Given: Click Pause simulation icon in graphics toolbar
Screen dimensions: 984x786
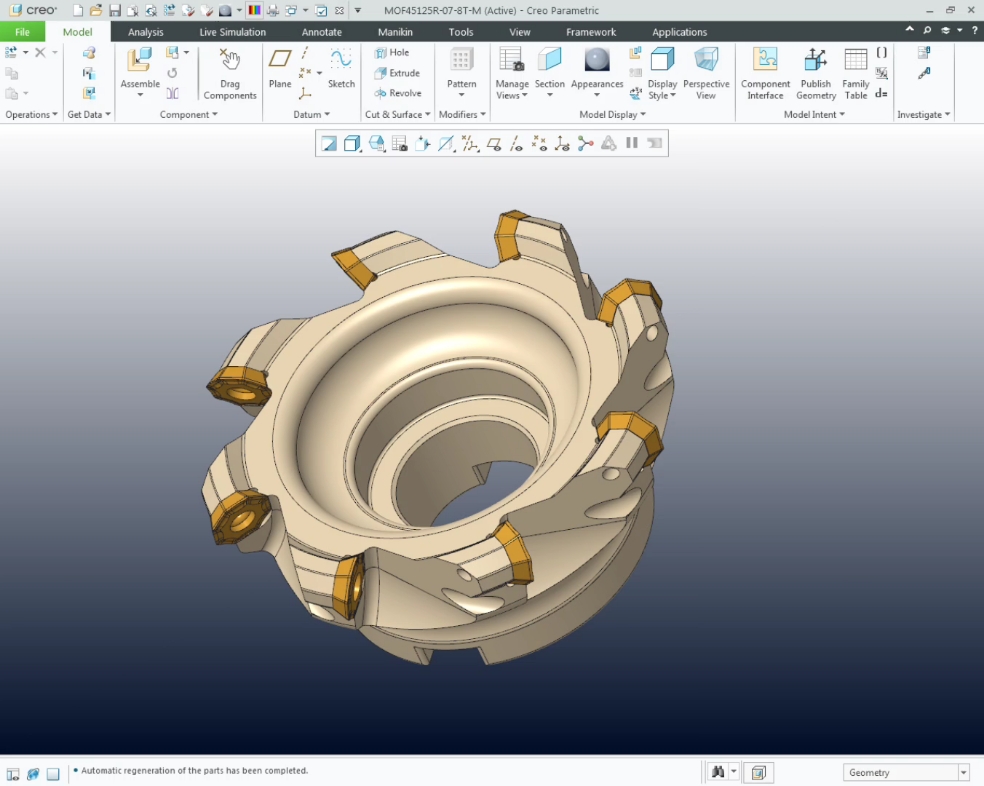Looking at the screenshot, I should point(632,143).
